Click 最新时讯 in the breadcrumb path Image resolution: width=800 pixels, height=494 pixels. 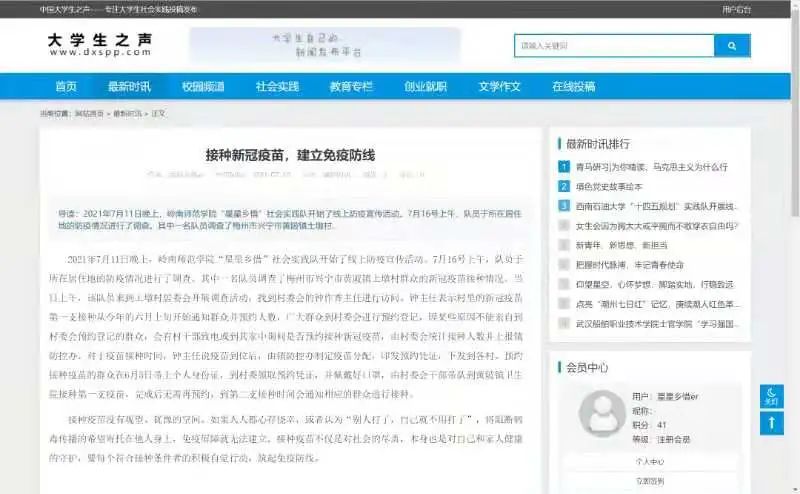[127, 113]
